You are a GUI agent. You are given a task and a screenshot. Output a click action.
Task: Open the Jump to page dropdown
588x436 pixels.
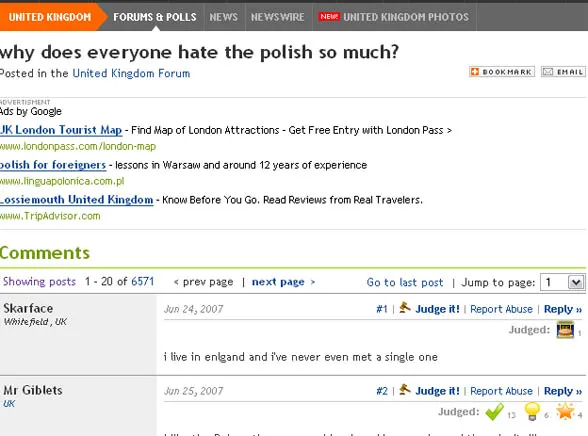(x=562, y=282)
